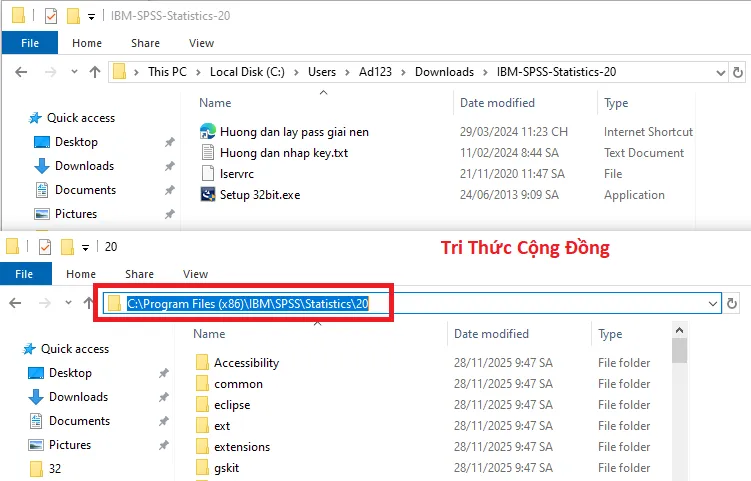Click 'Local Disk (C:)' breadcrumb segment
Image resolution: width=751 pixels, height=481 pixels.
[247, 72]
